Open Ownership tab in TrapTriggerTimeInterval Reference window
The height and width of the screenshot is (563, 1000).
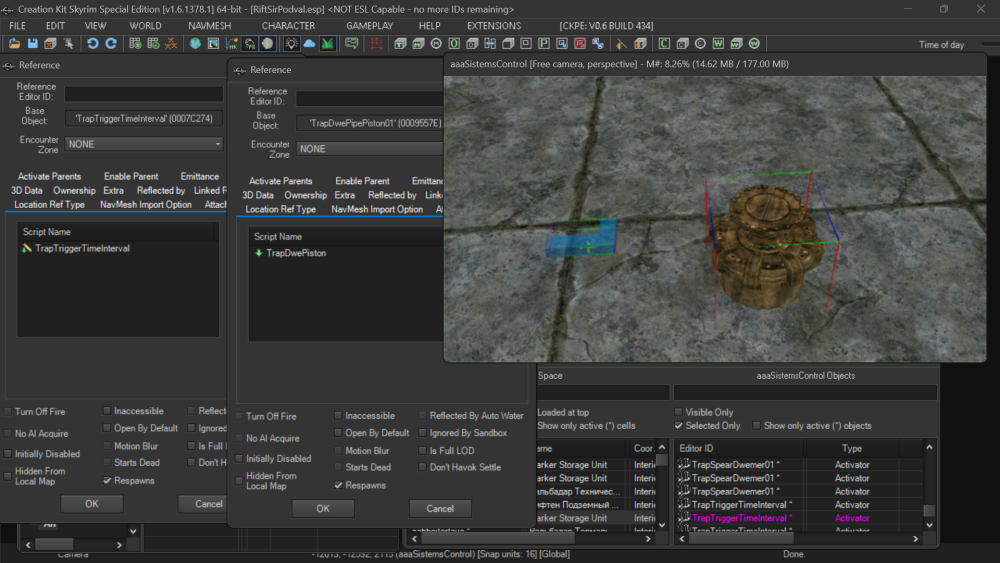click(74, 190)
